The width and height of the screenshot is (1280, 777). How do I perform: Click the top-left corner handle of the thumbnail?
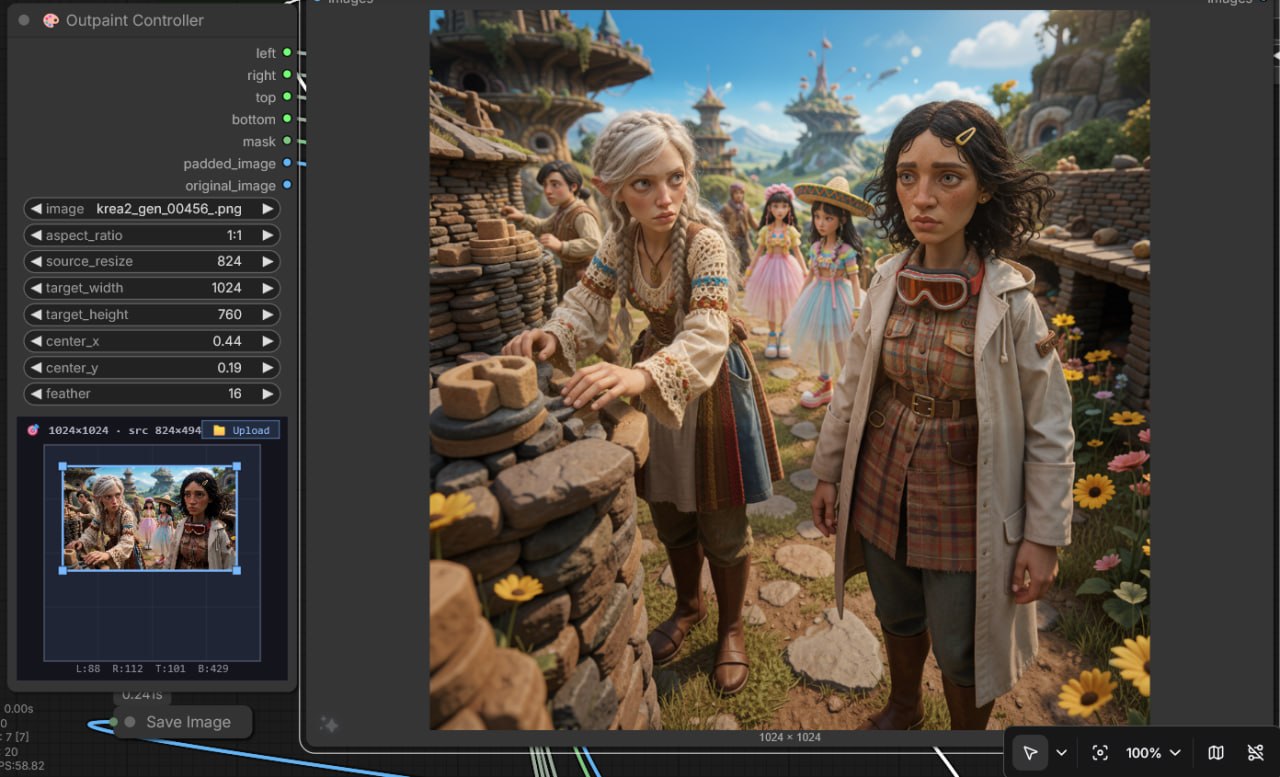63,466
